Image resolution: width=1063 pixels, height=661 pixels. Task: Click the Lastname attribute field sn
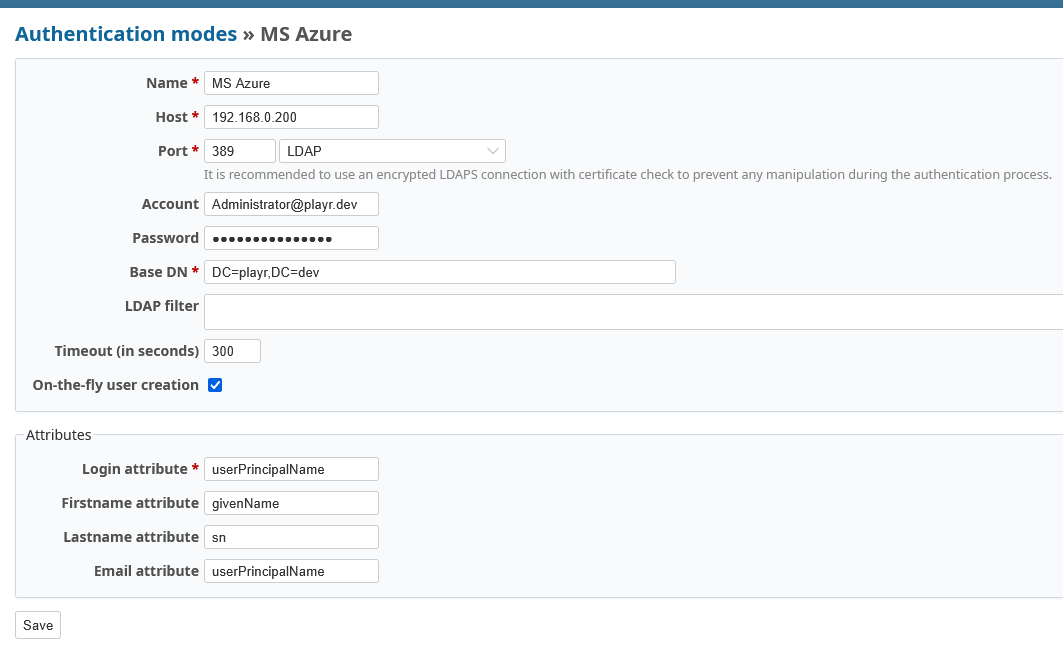coord(291,537)
